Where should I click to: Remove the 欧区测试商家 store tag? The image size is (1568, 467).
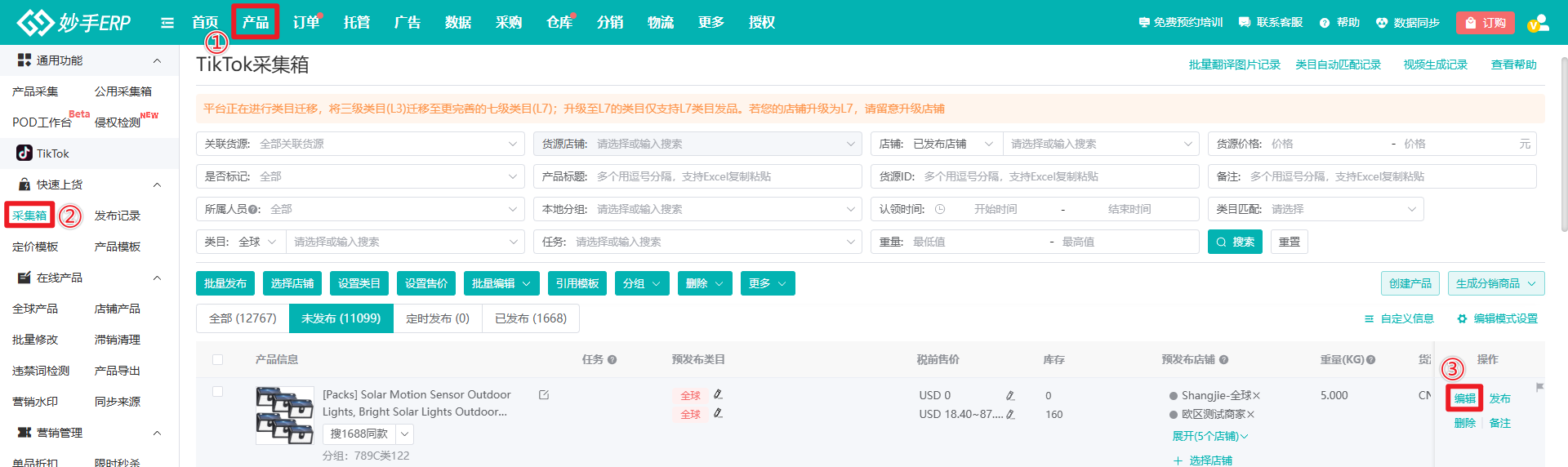point(1250,414)
